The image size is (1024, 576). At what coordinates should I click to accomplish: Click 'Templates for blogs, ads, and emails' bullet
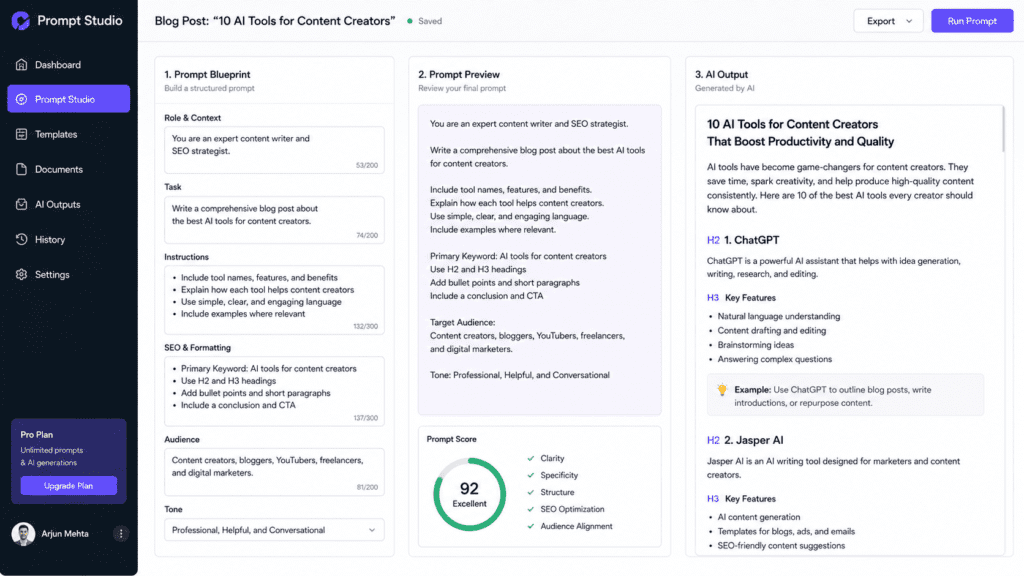coord(786,532)
